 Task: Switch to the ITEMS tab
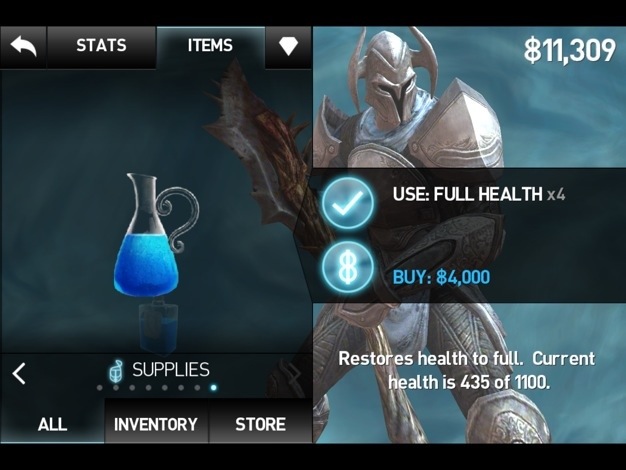(x=210, y=47)
